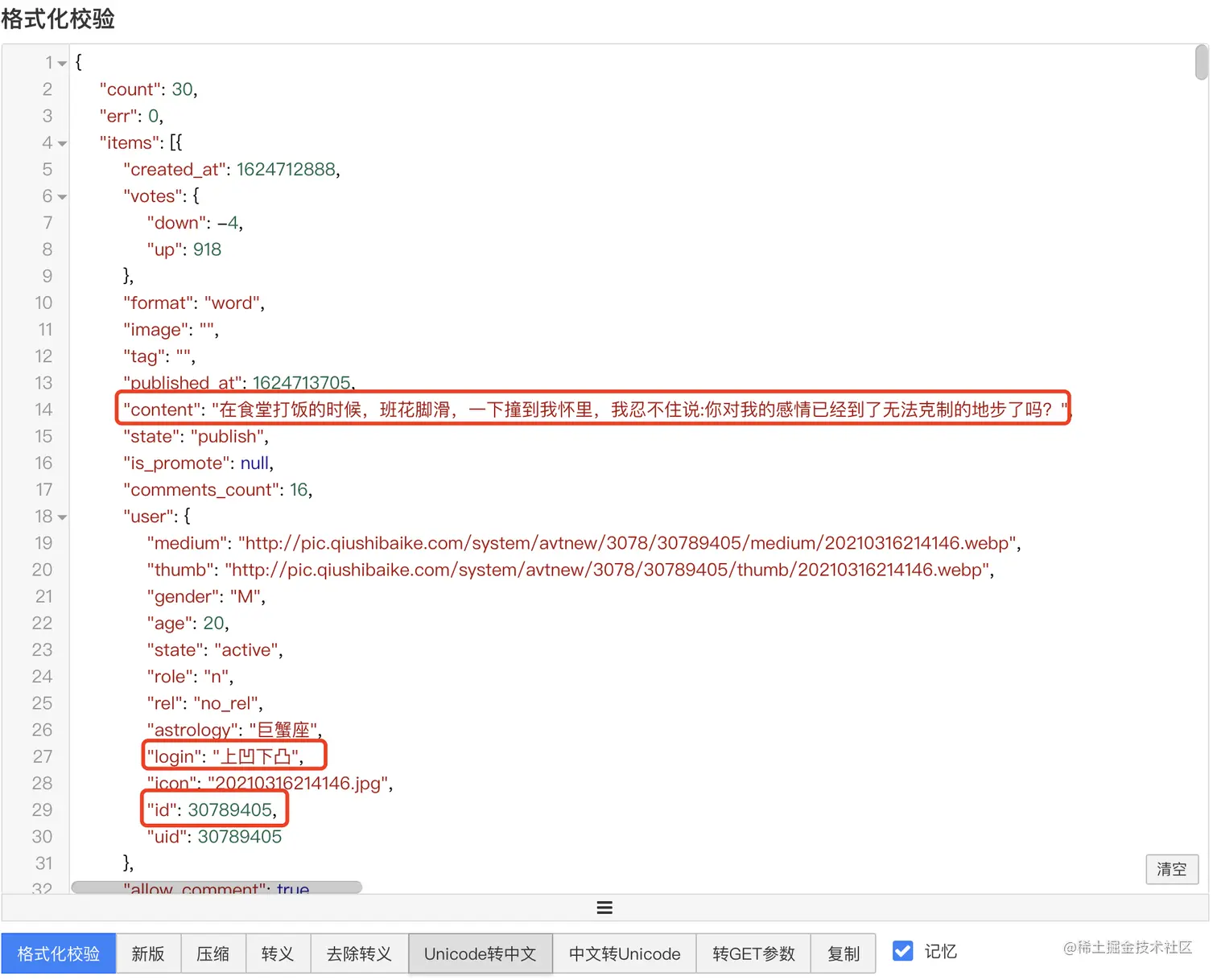
Task: Click the "medium" URL line
Action: point(584,543)
